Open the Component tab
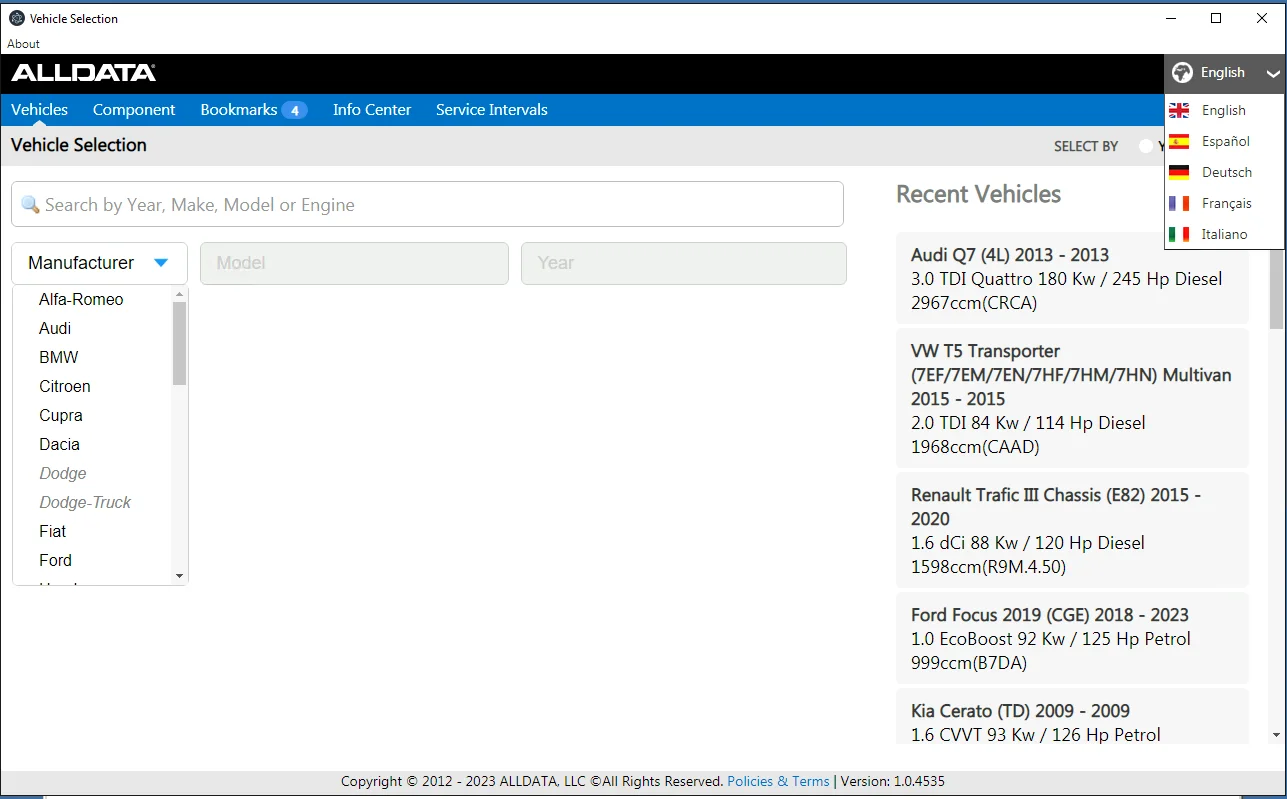The image size is (1287, 799). pyautogui.click(x=134, y=110)
